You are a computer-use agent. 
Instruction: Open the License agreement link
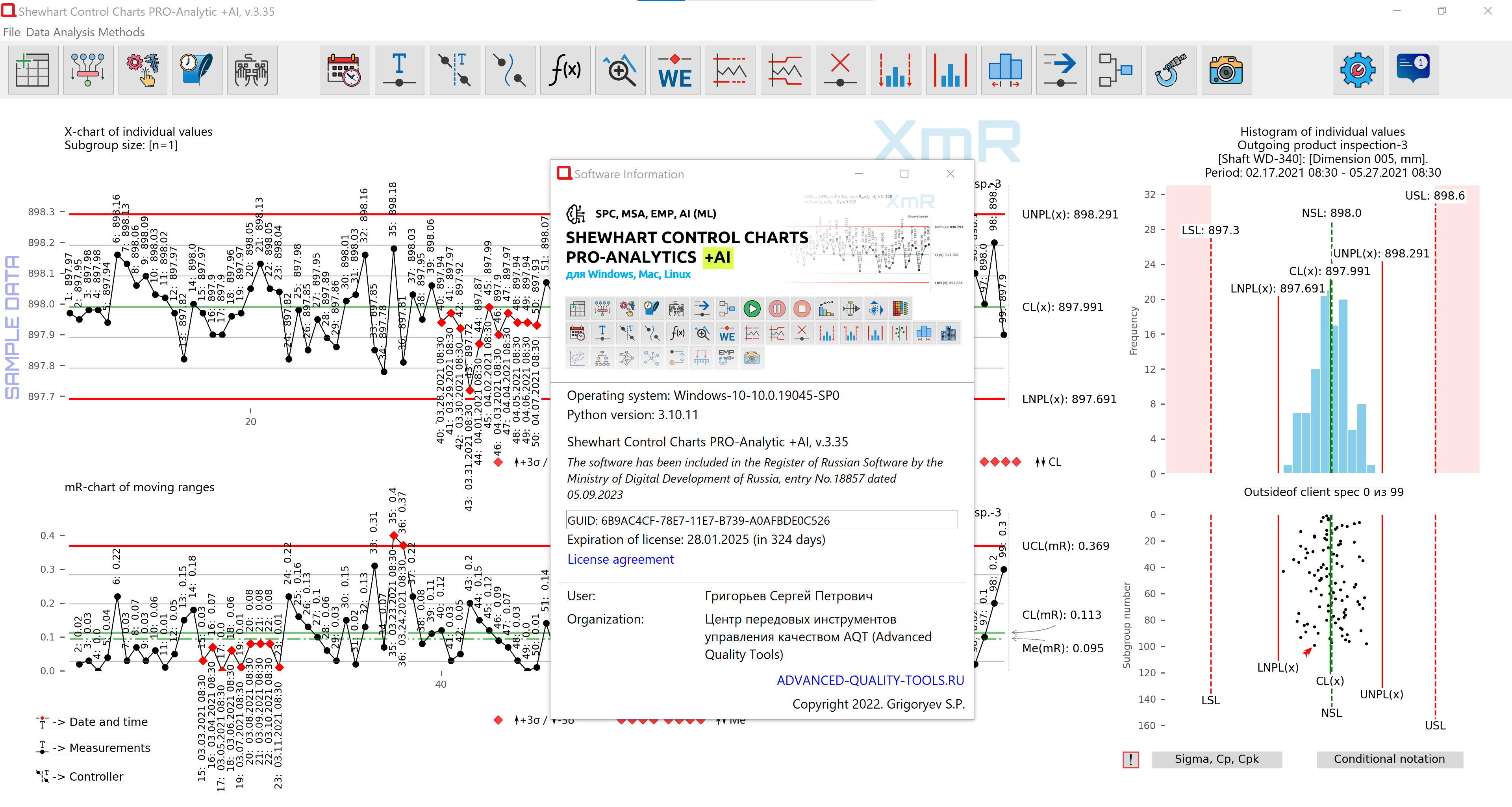click(621, 559)
